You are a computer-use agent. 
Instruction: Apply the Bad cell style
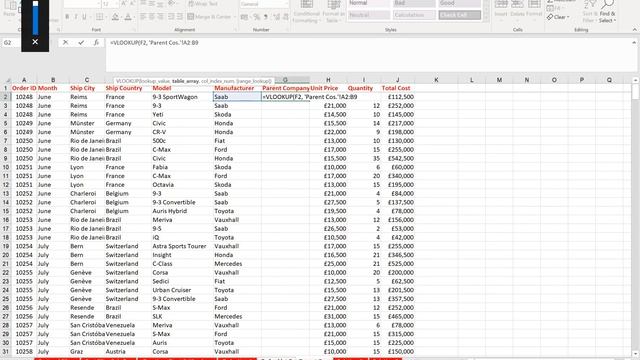414,4
